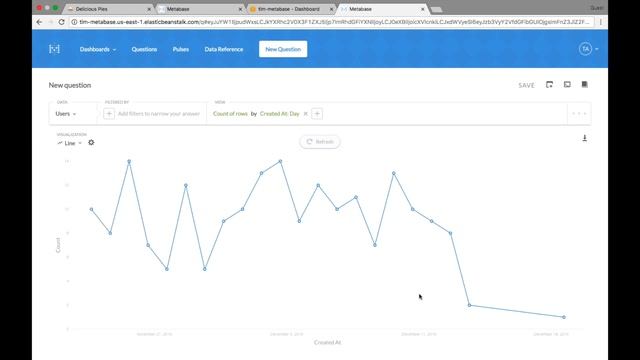Click the SQL/native editor icon
Screen dimensions: 640x360
pos(567,84)
